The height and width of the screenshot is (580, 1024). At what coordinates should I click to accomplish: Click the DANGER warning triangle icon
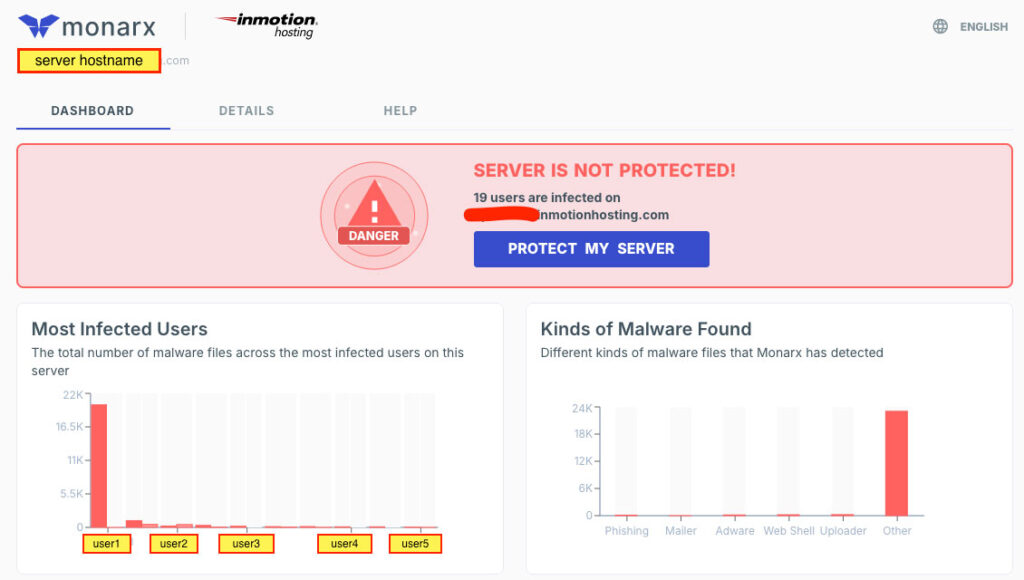373,209
